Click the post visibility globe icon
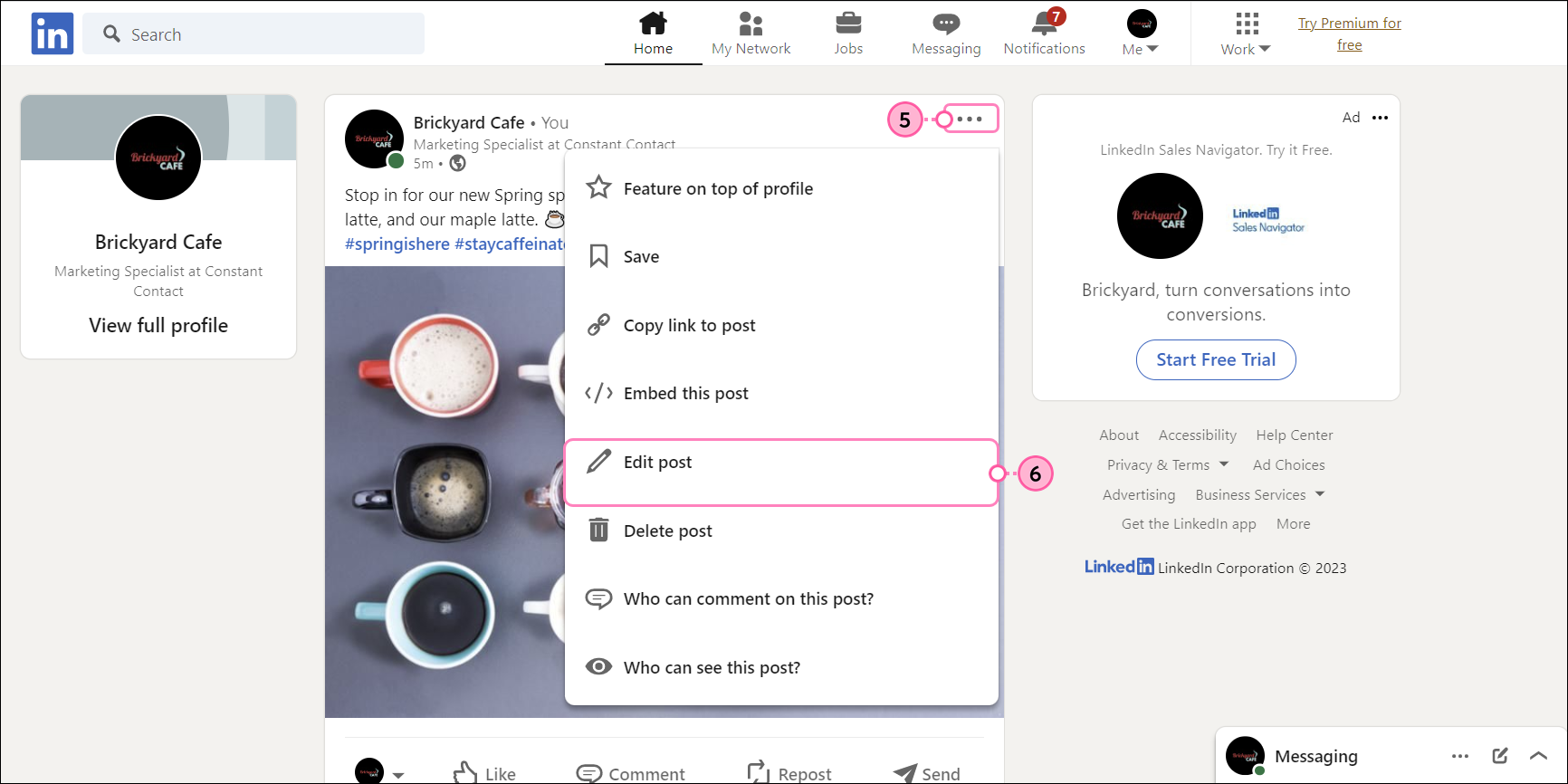1568x784 pixels. click(458, 163)
